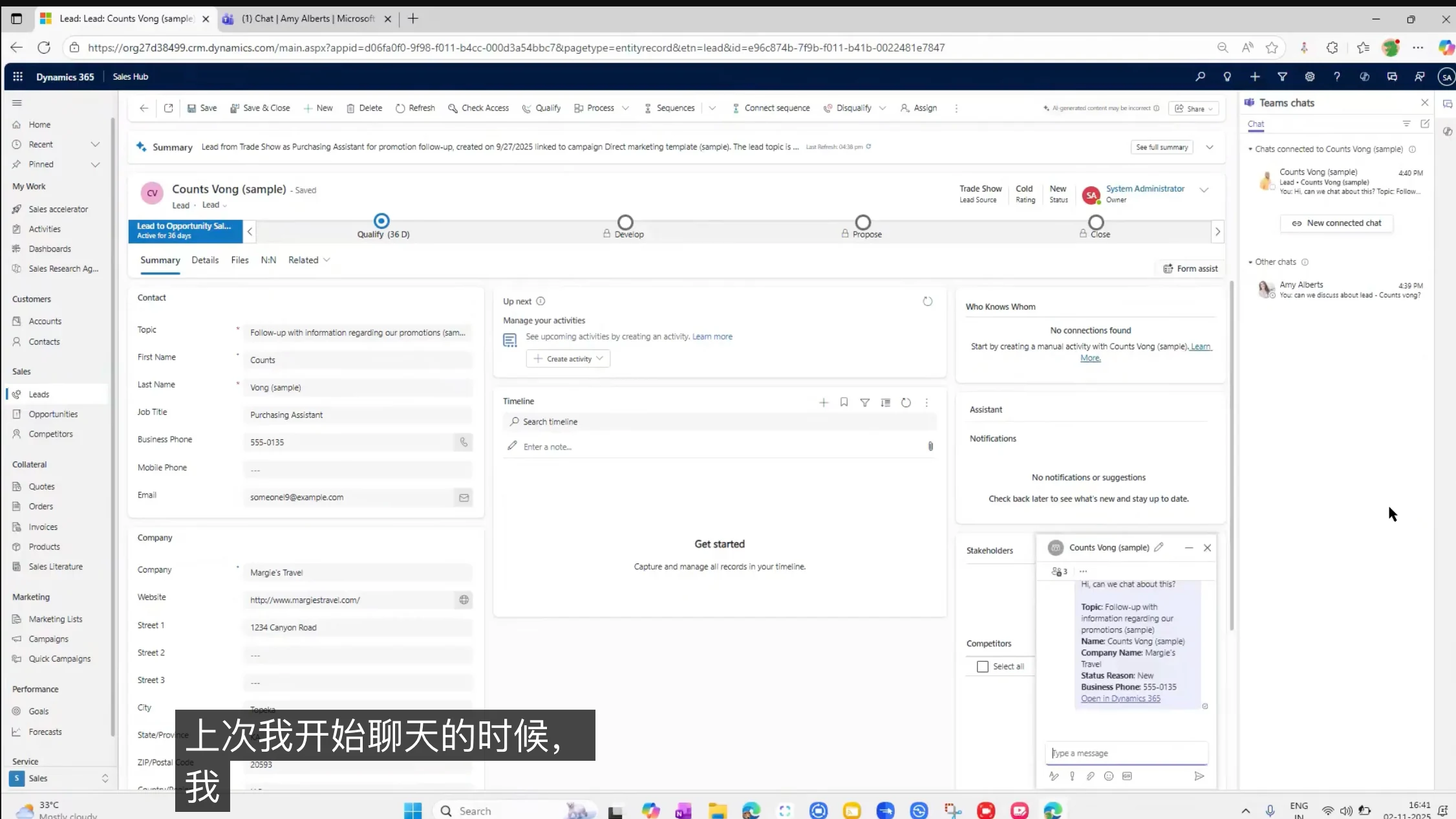Switch to the Details tab
The height and width of the screenshot is (819, 1456).
(205, 260)
